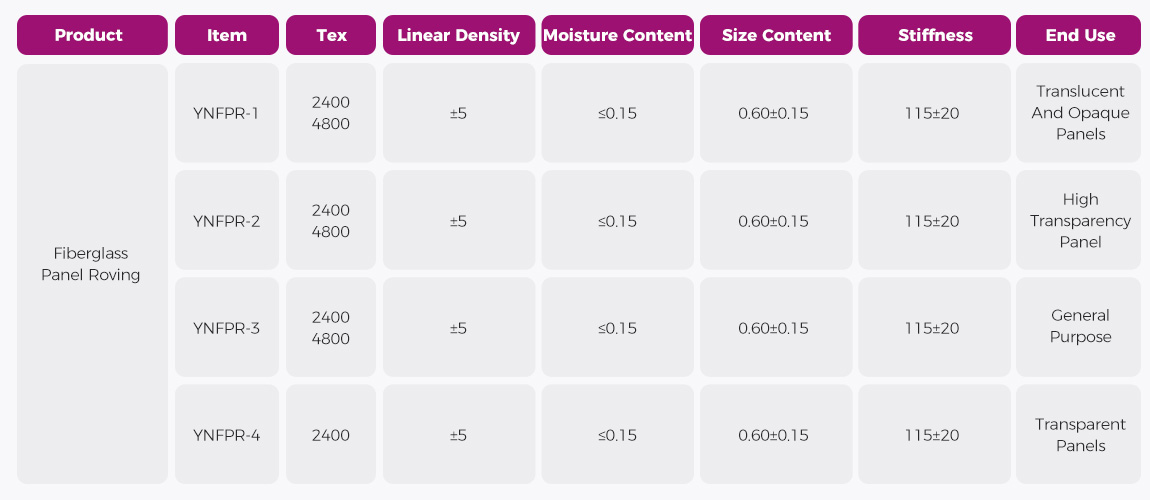Click Translucent And Opaque Panels cell
This screenshot has height=500, width=1150.
coord(1080,113)
